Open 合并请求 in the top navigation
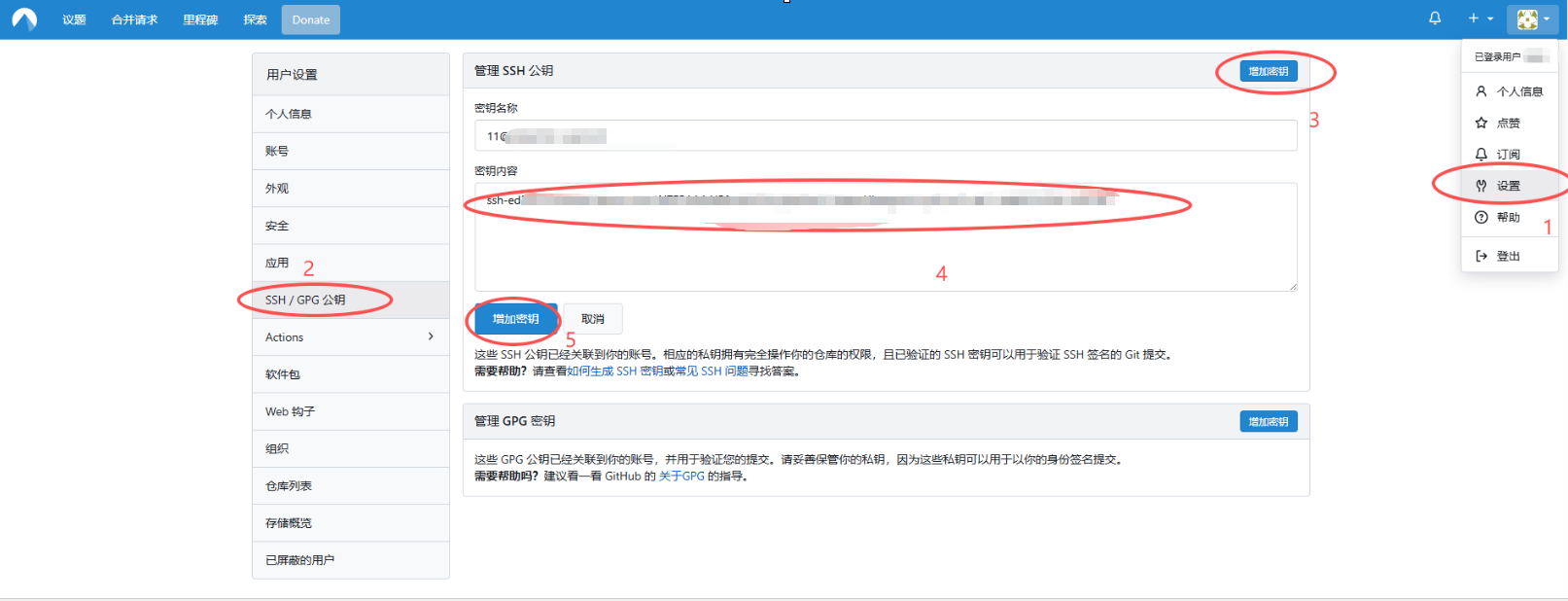The image size is (1568, 601). pos(134,19)
